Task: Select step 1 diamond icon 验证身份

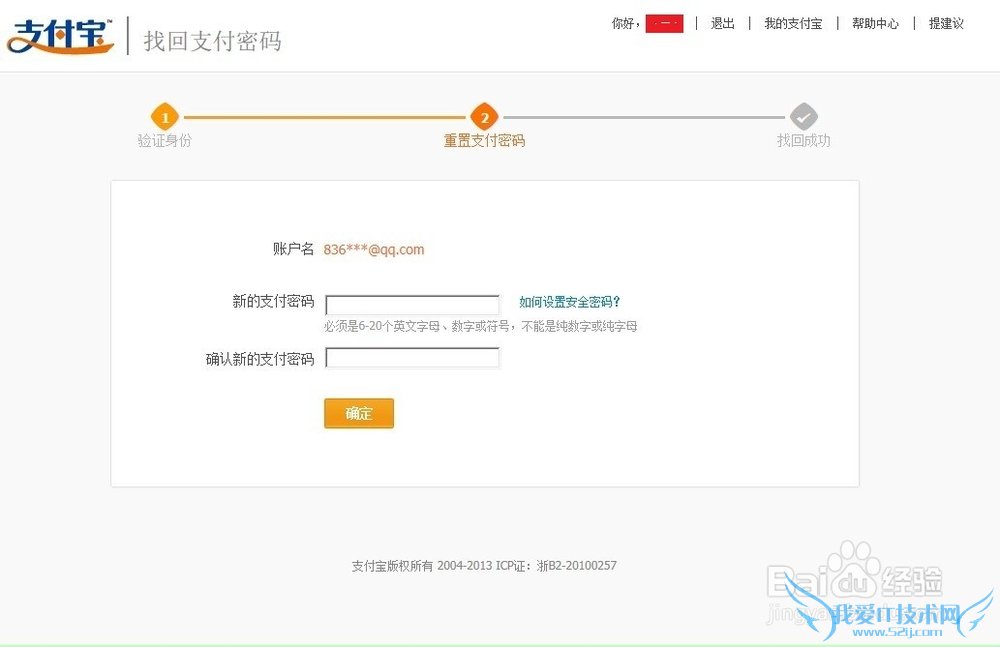Action: click(165, 117)
